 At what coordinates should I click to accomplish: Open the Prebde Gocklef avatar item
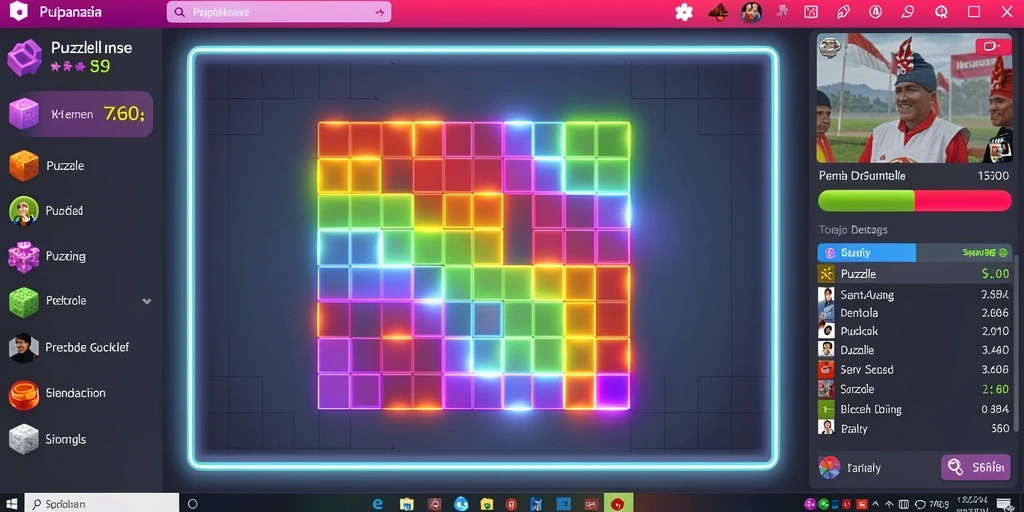[x=24, y=347]
